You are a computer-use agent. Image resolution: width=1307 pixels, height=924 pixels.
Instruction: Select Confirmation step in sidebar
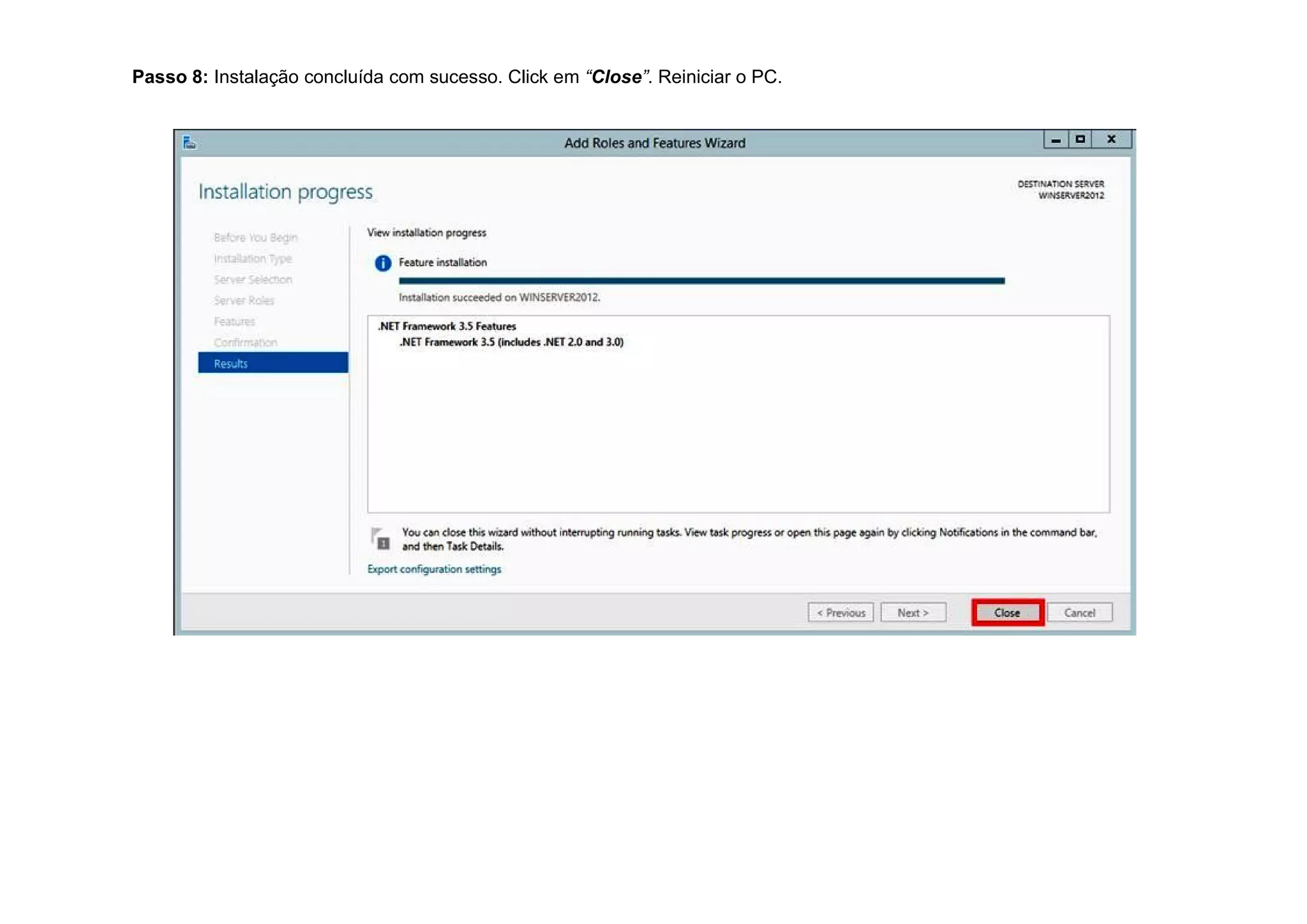point(246,343)
